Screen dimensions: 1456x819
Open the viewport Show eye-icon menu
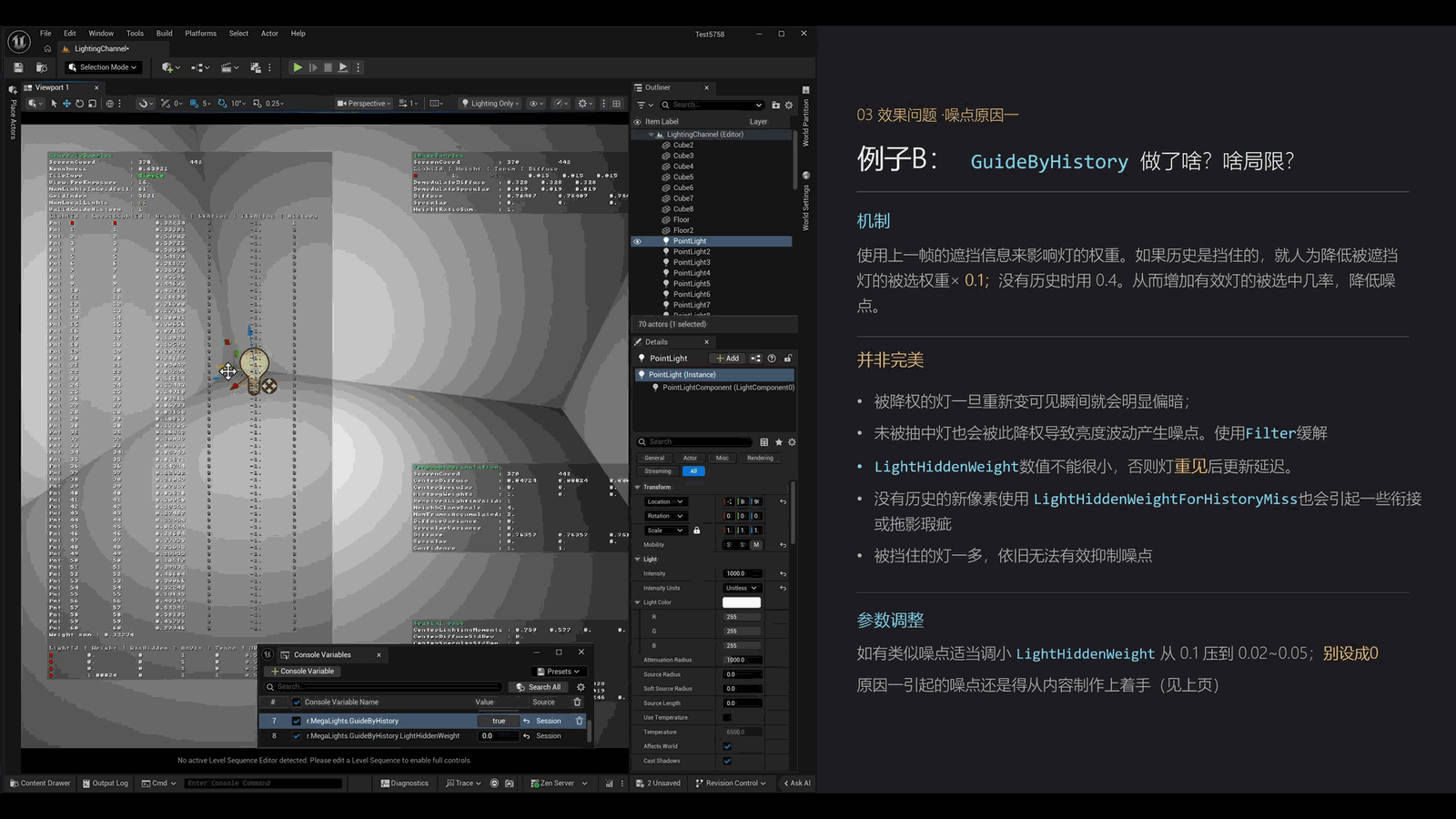point(537,104)
